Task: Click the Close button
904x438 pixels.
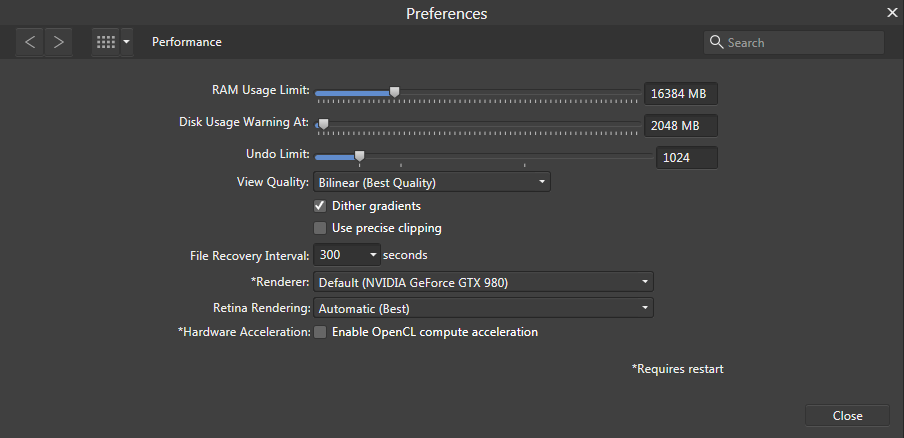Action: pos(848,416)
